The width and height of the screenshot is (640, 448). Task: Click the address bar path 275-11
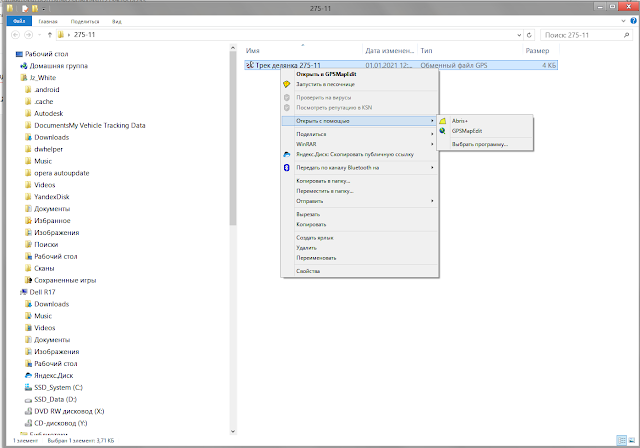[84, 35]
